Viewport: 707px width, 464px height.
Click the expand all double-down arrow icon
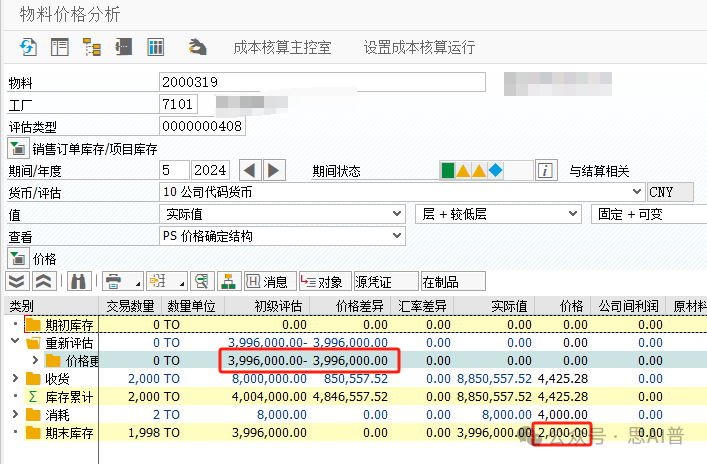coord(17,281)
